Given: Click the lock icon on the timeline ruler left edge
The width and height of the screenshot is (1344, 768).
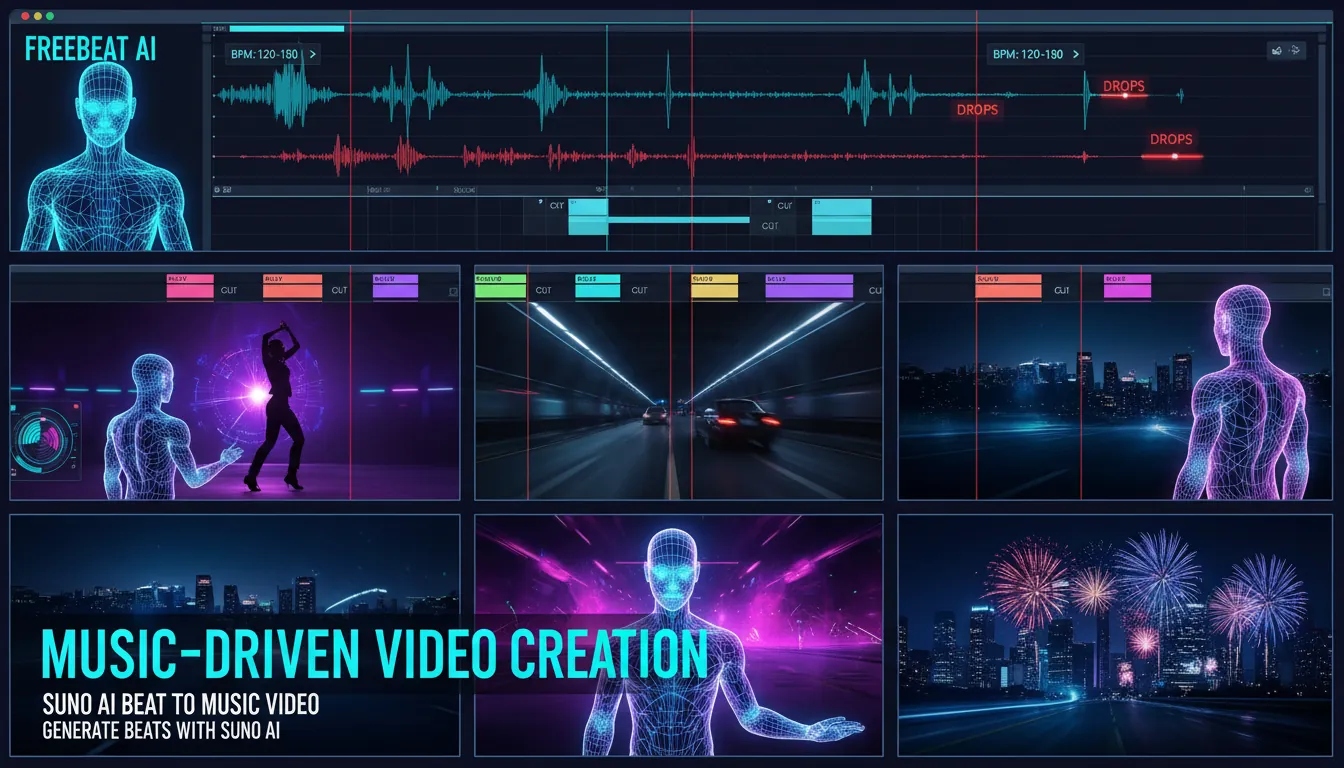Looking at the screenshot, I should click(217, 188).
